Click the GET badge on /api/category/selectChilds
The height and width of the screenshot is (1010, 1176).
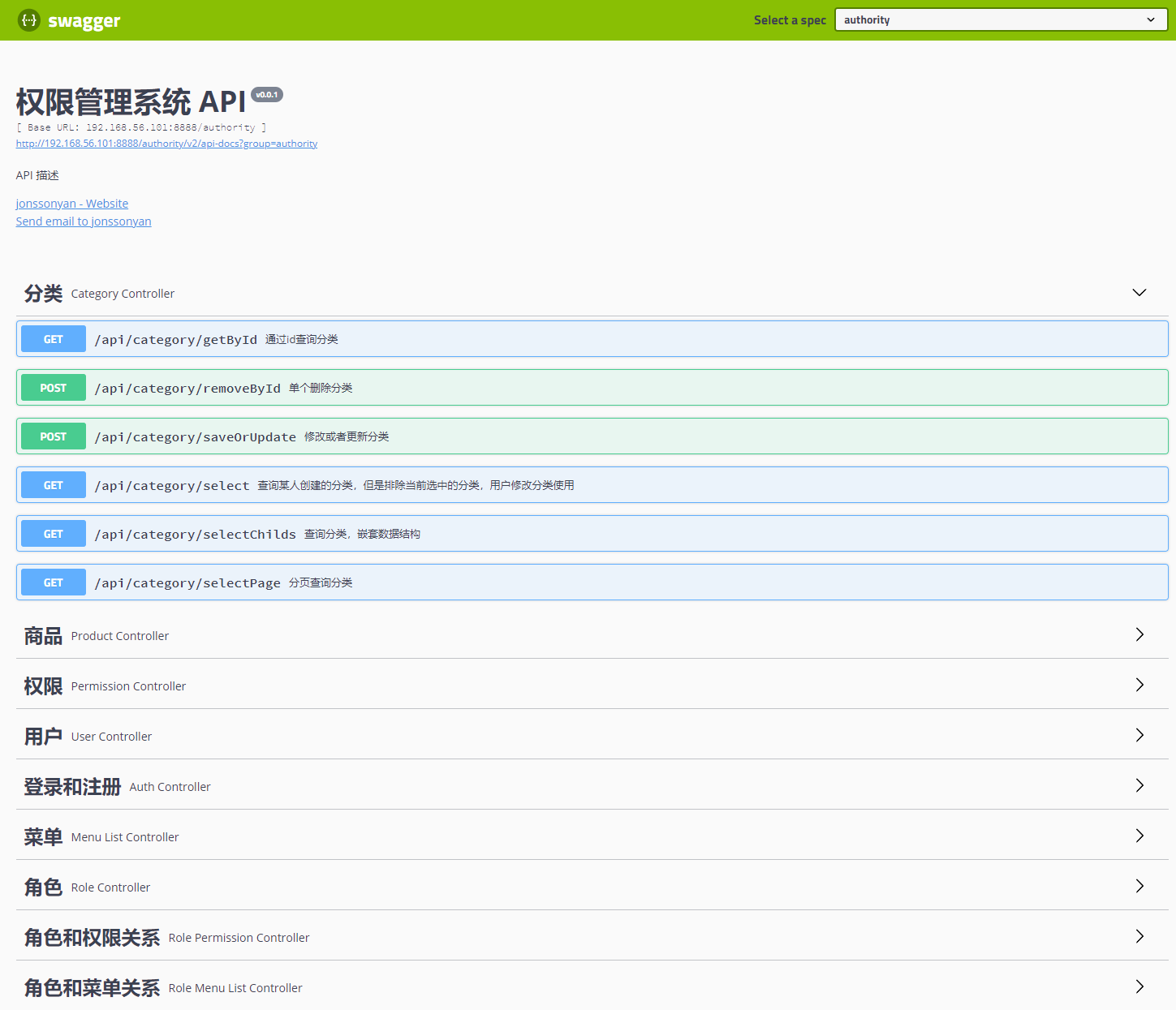pyautogui.click(x=53, y=533)
